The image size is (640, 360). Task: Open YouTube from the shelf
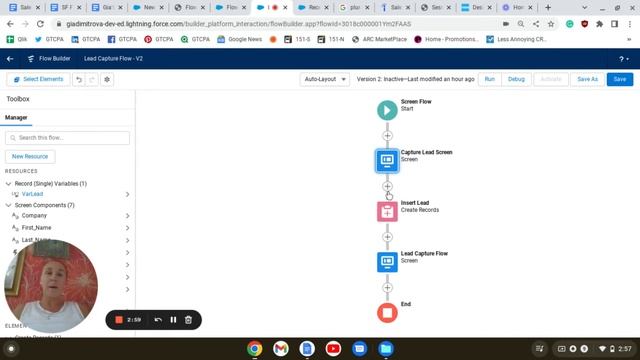point(333,349)
